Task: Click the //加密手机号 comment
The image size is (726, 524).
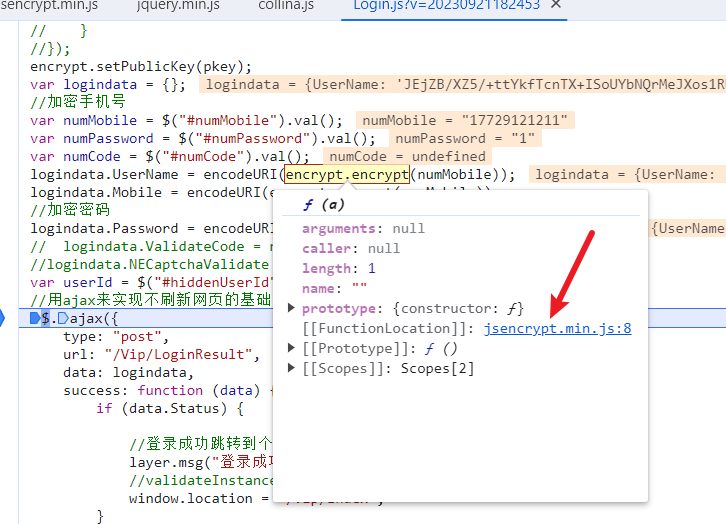Action: [78, 102]
